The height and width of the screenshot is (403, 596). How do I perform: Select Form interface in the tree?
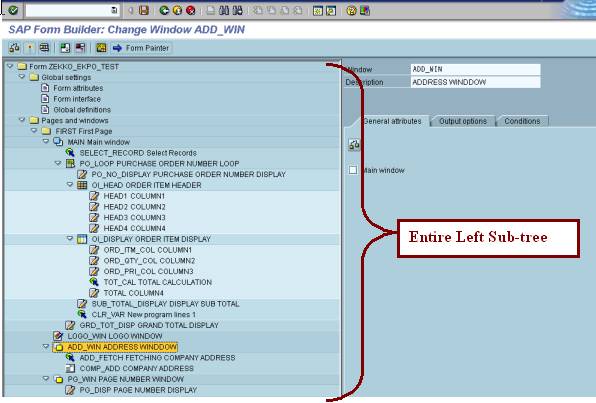click(x=77, y=99)
